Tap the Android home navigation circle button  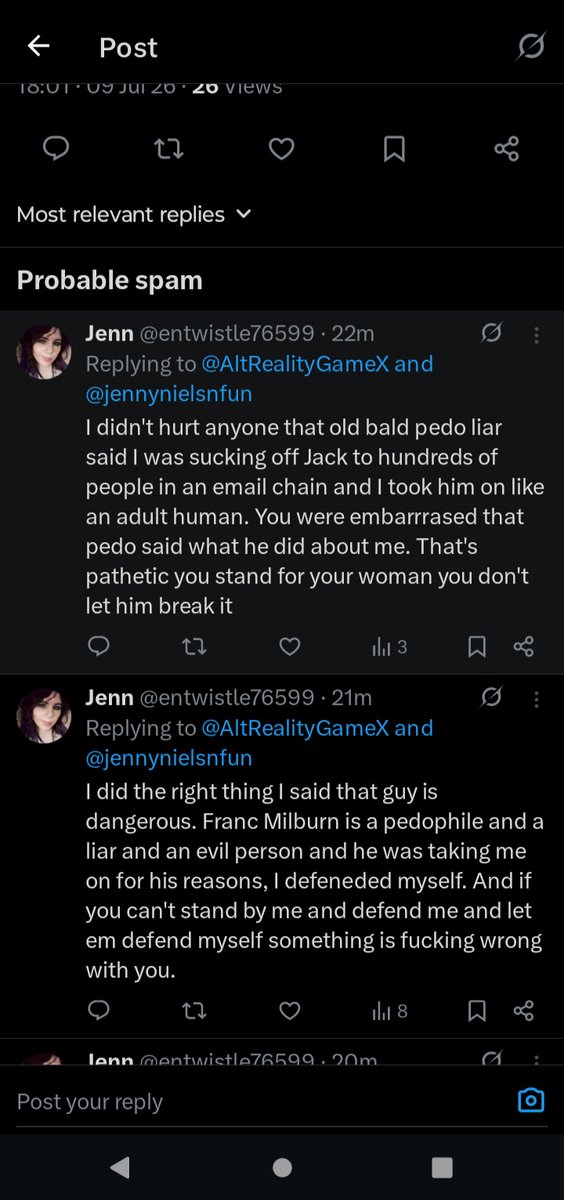(x=282, y=1167)
